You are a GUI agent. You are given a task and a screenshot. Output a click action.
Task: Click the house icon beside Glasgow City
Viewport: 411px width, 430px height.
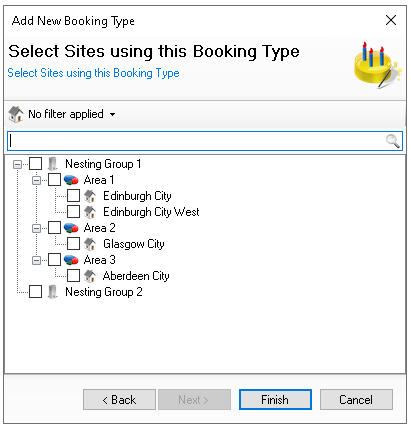pos(90,244)
